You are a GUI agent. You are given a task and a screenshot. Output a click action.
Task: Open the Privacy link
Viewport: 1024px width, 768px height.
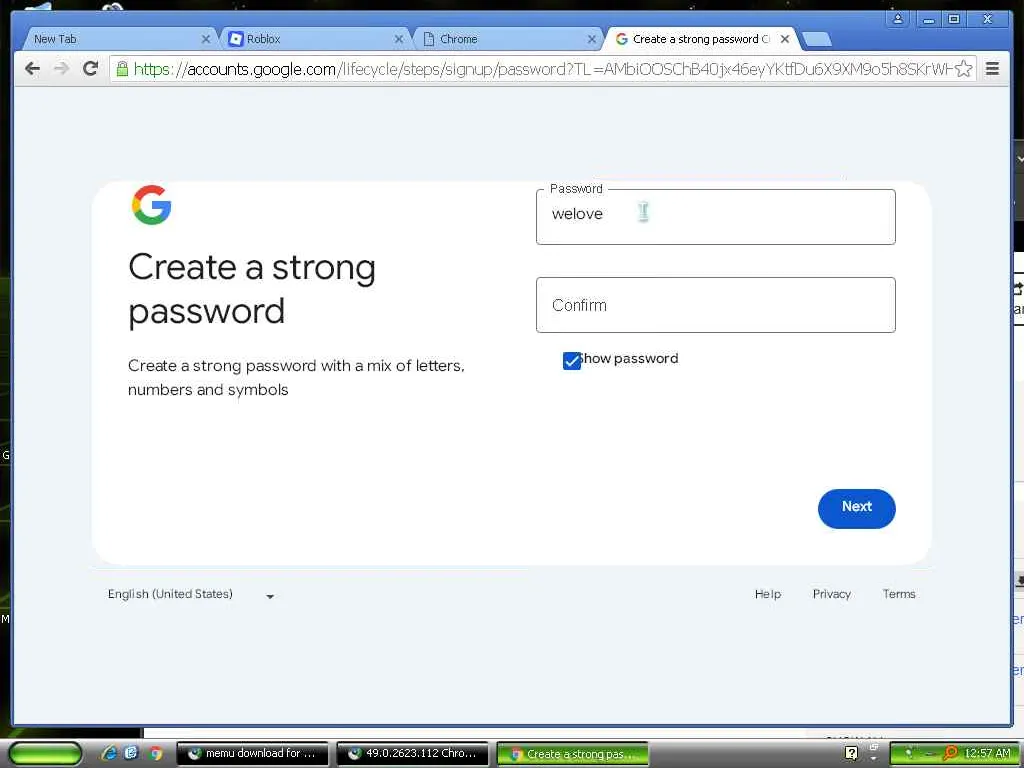[831, 594]
